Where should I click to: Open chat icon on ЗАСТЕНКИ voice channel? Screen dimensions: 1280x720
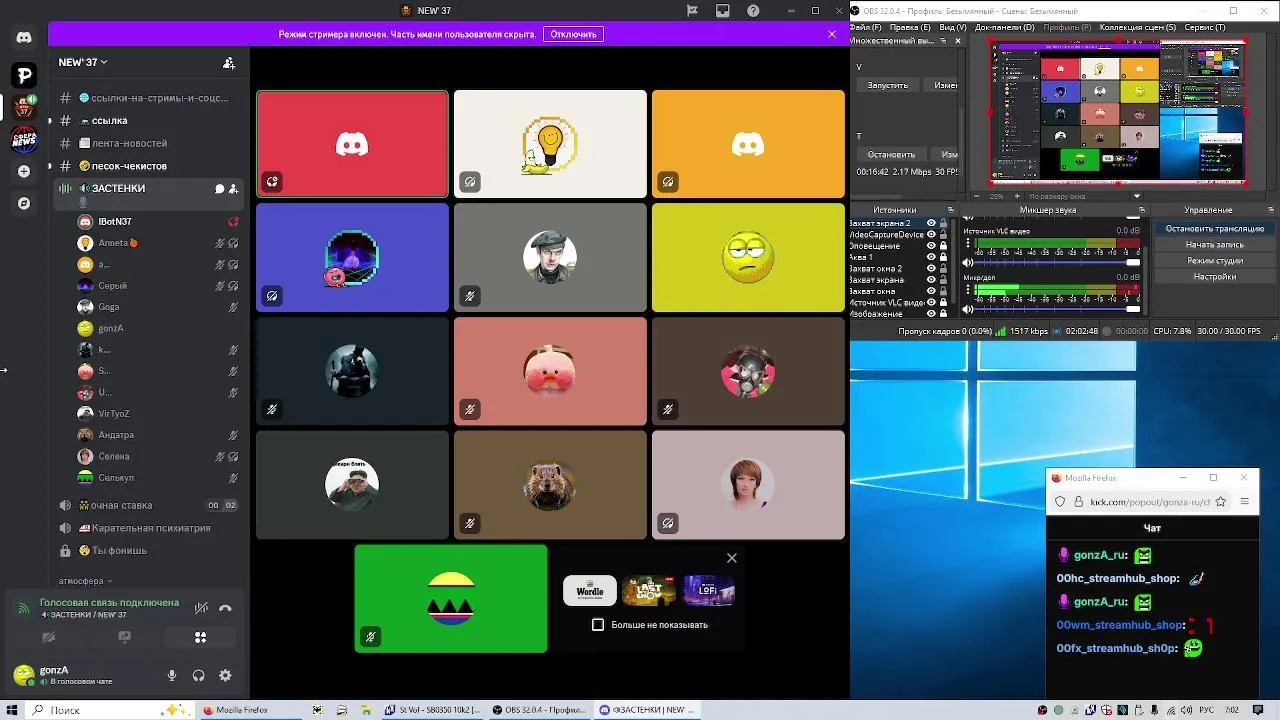click(219, 188)
